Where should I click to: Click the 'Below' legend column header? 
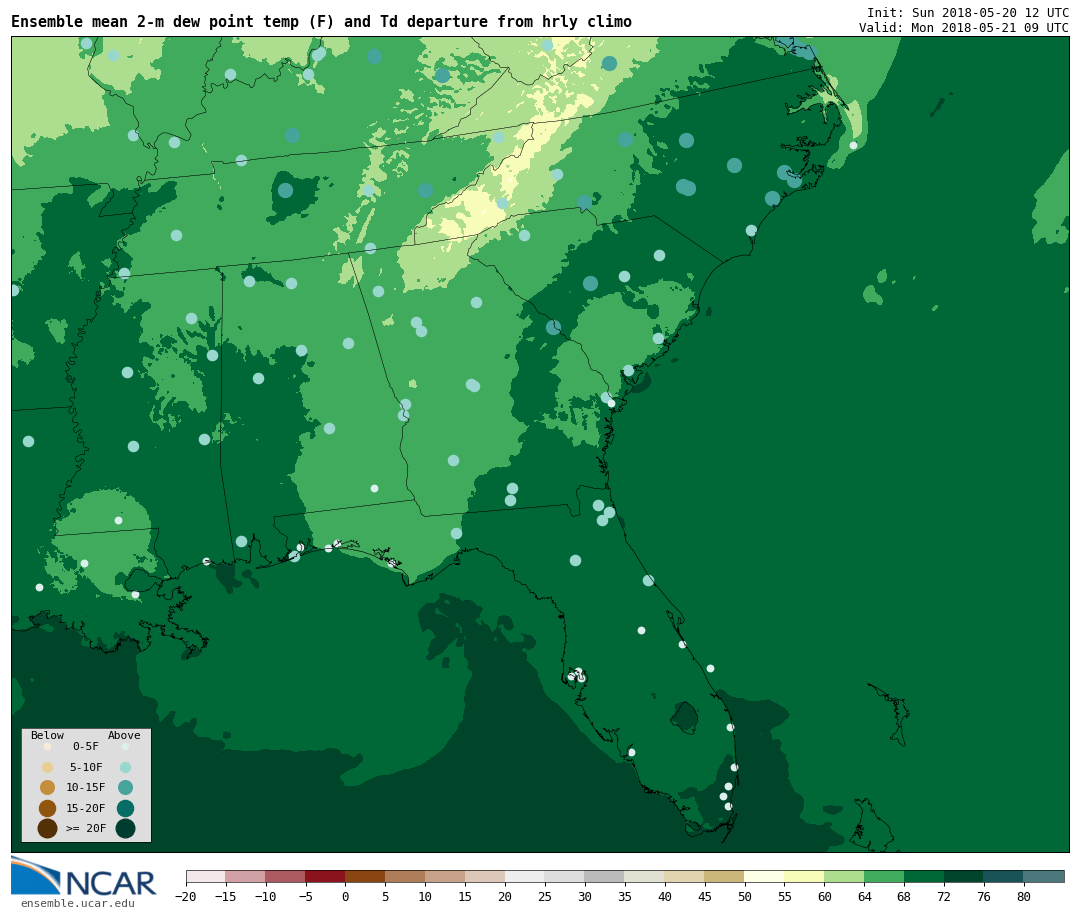[47, 735]
